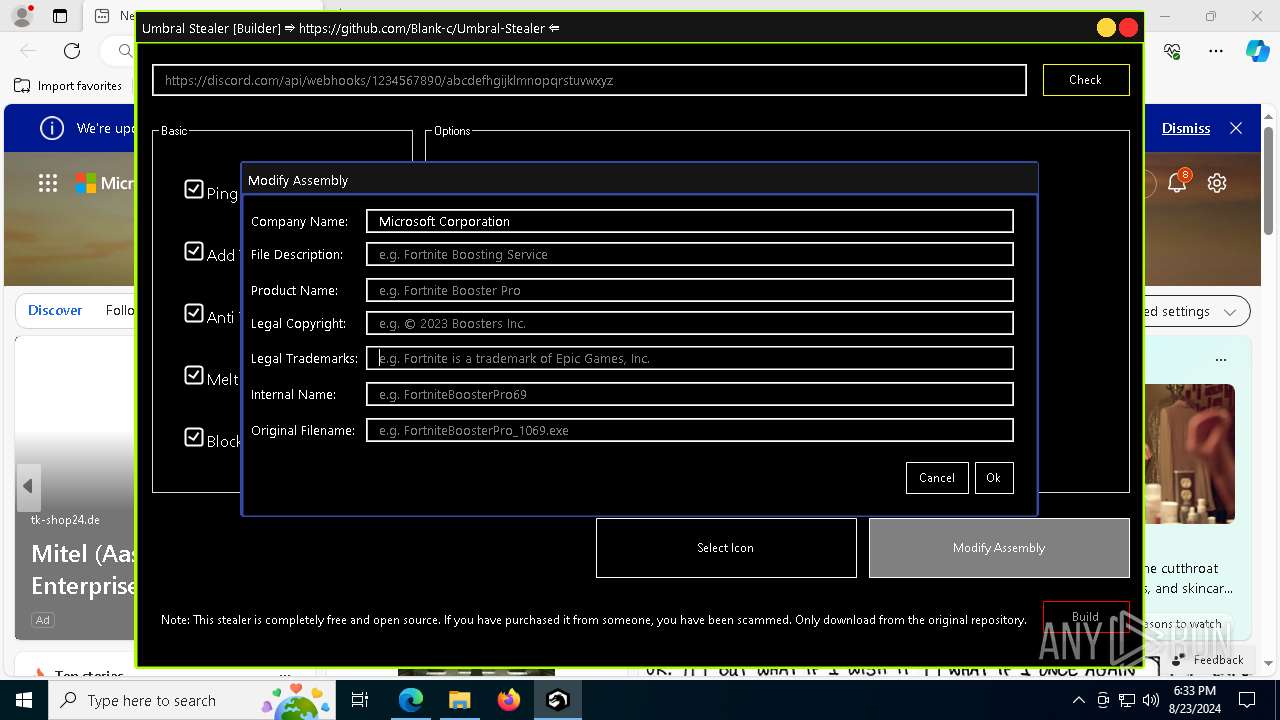Screen dimensions: 1280x720
Task: Click the taskbar search box
Action: tap(190, 700)
